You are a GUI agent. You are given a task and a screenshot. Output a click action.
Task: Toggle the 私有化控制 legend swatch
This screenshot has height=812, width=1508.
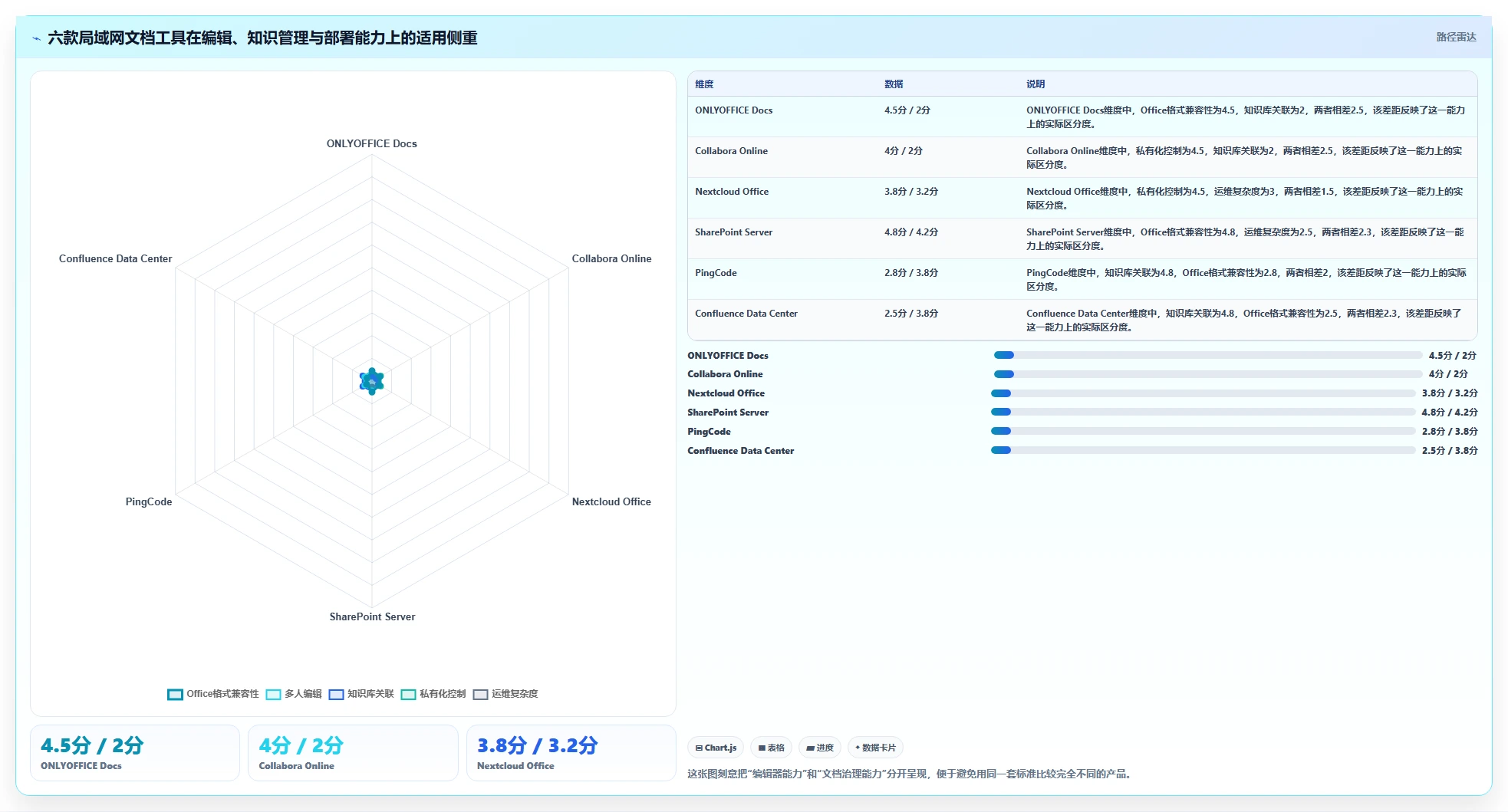tap(408, 695)
